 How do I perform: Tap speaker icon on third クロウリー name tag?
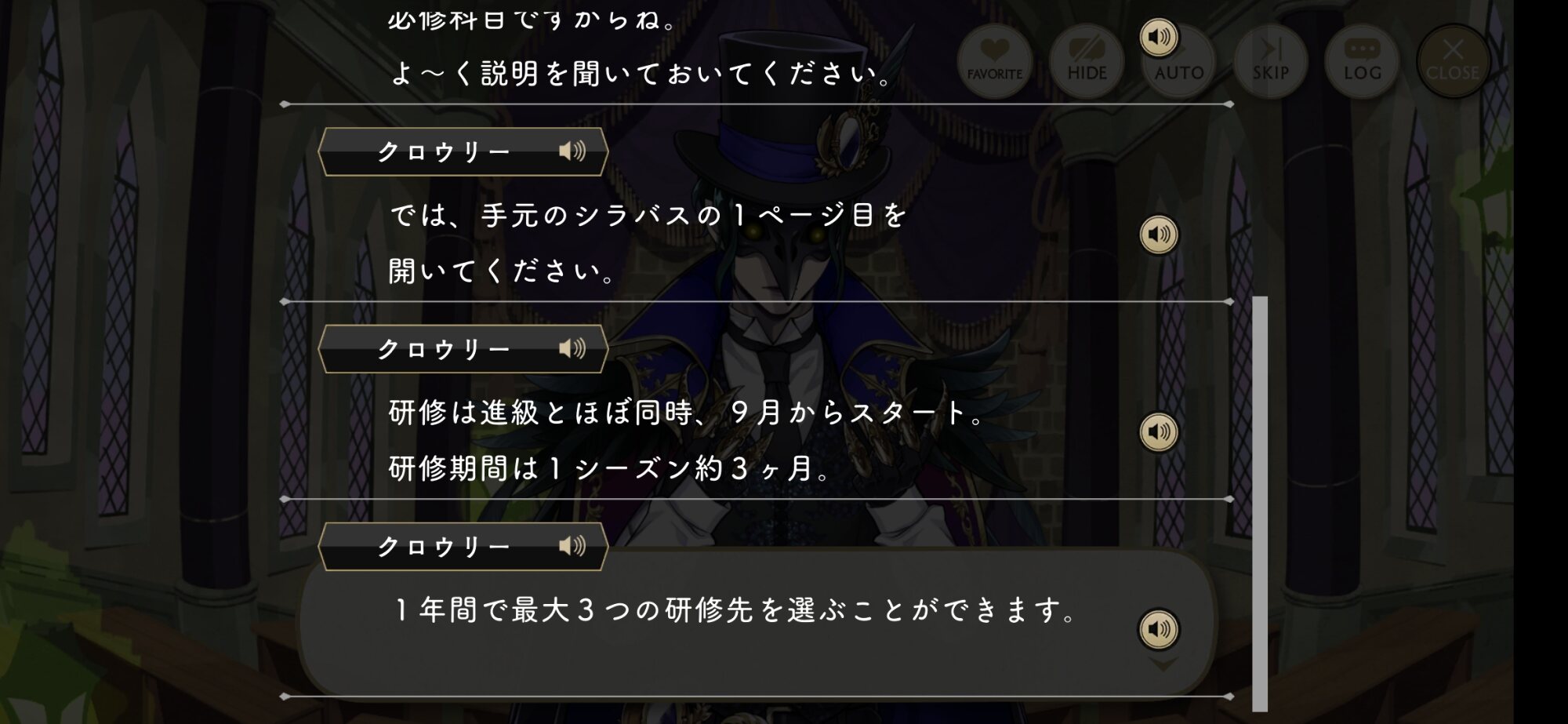pyautogui.click(x=572, y=546)
